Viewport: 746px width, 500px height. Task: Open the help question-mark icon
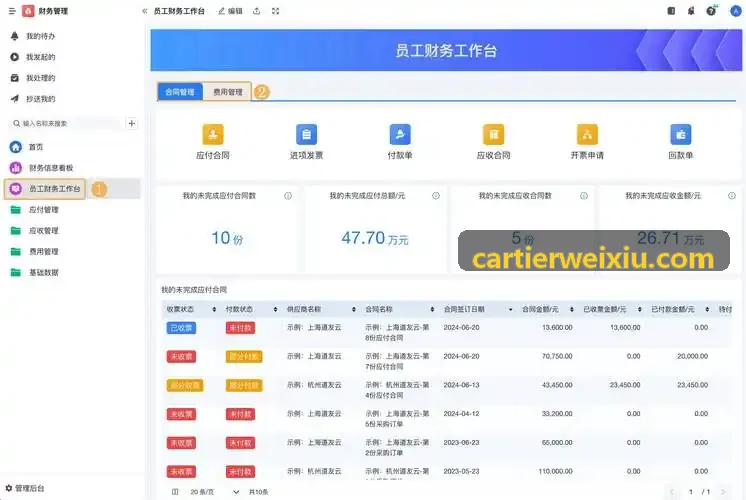711,11
